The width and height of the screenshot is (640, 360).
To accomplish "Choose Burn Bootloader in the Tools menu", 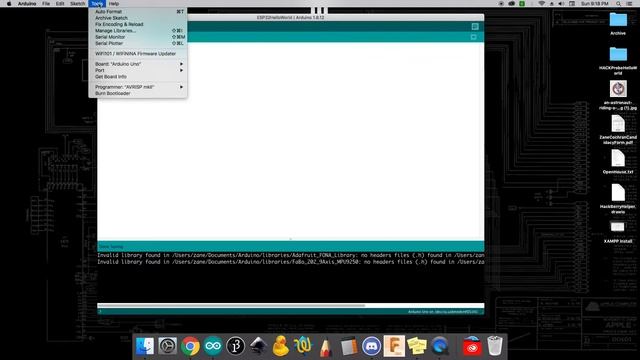I will (x=138, y=93).
